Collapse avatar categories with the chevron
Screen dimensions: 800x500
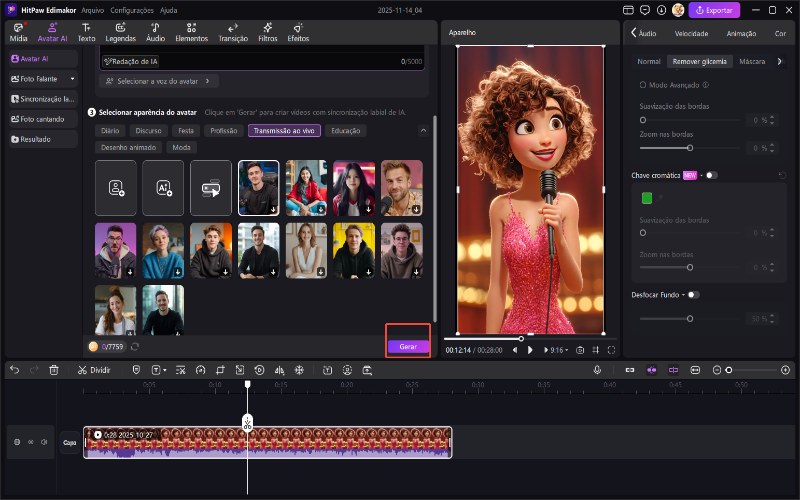click(x=423, y=131)
